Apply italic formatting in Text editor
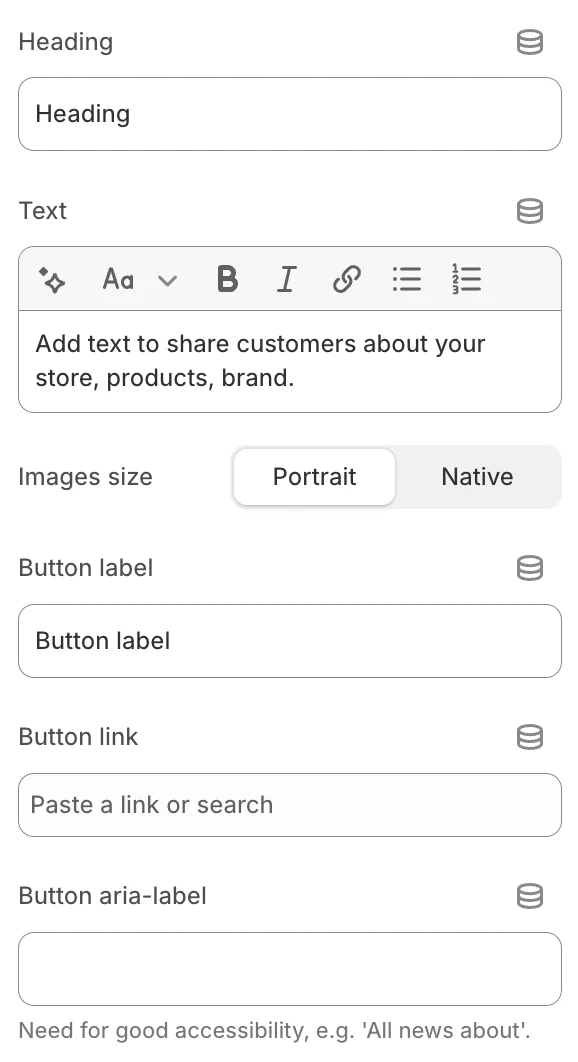 coord(287,279)
